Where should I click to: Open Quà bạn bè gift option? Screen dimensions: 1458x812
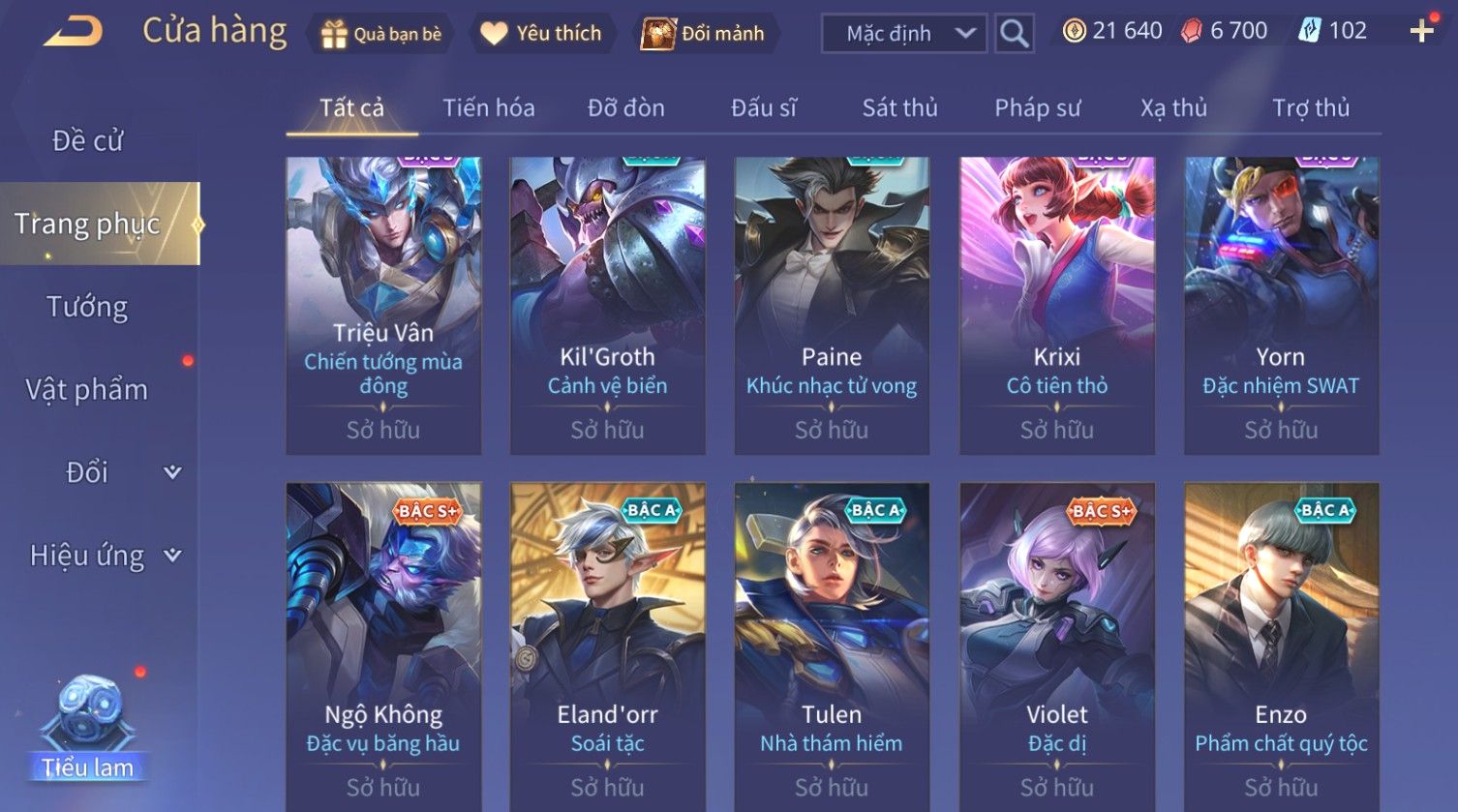click(x=381, y=34)
